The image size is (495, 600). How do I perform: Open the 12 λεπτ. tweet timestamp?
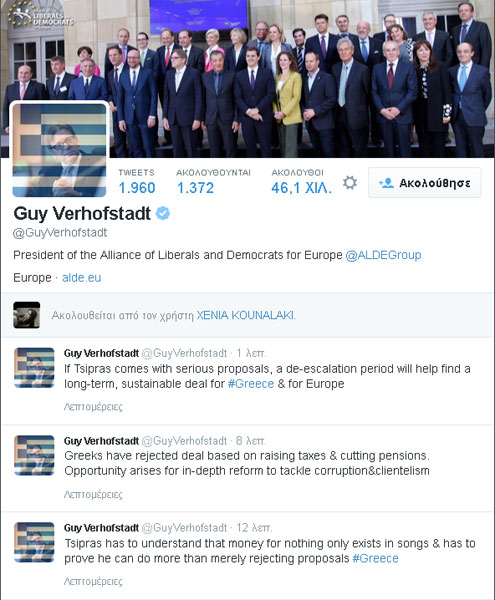[x=254, y=528]
